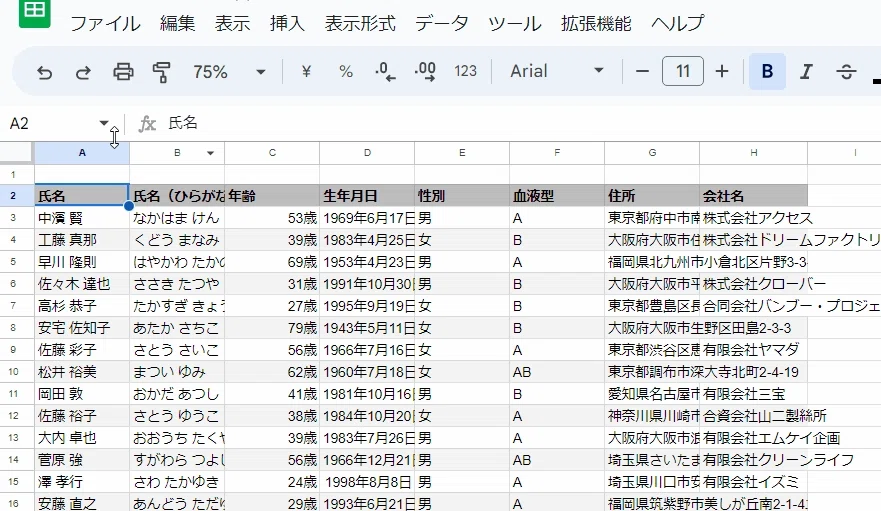This screenshot has height=511, width=881.
Task: Open the 挿入 menu
Action: pyautogui.click(x=287, y=24)
